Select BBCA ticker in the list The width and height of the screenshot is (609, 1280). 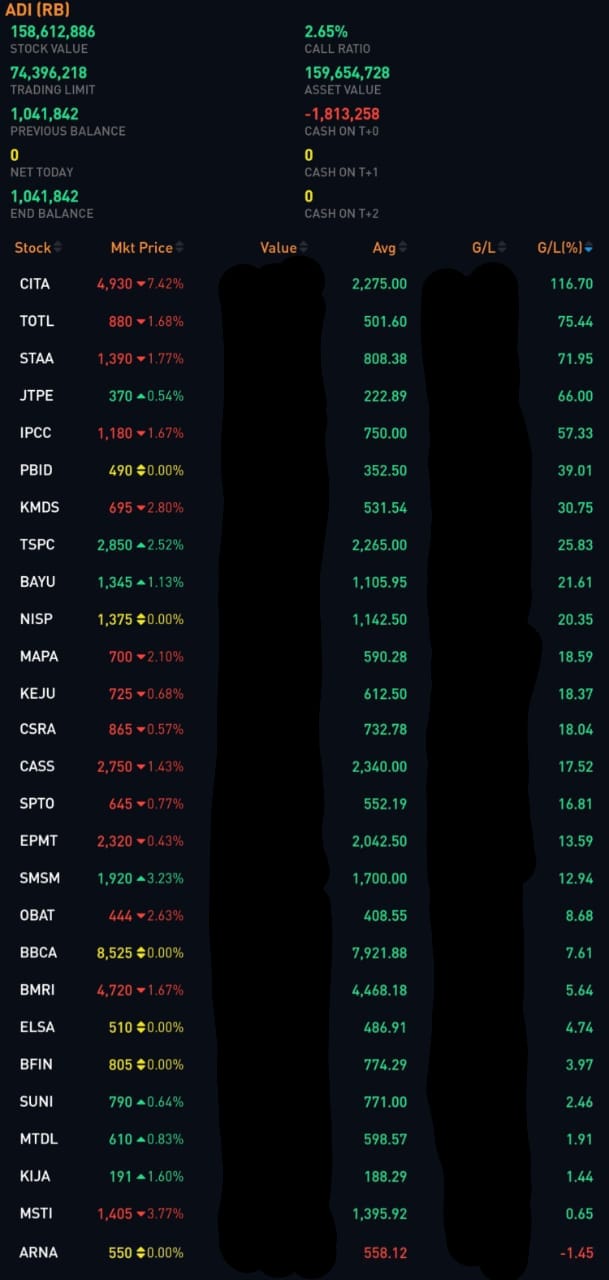click(37, 953)
